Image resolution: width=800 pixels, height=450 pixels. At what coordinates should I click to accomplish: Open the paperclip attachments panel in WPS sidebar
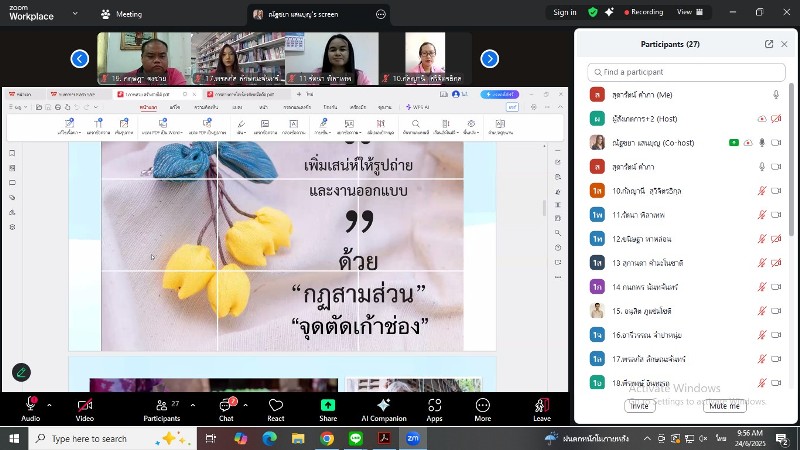(x=12, y=197)
